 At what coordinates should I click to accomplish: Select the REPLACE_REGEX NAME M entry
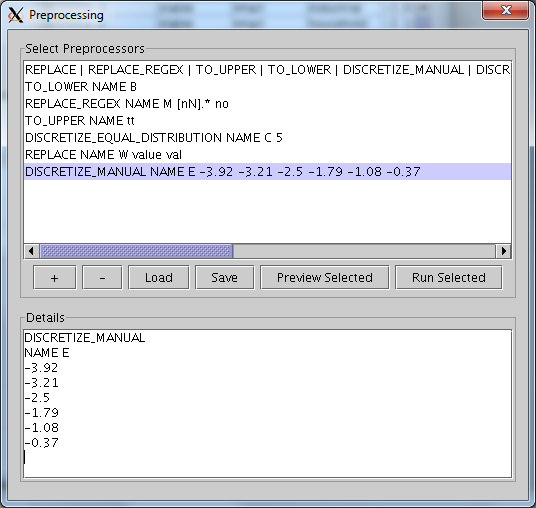pyautogui.click(x=267, y=104)
